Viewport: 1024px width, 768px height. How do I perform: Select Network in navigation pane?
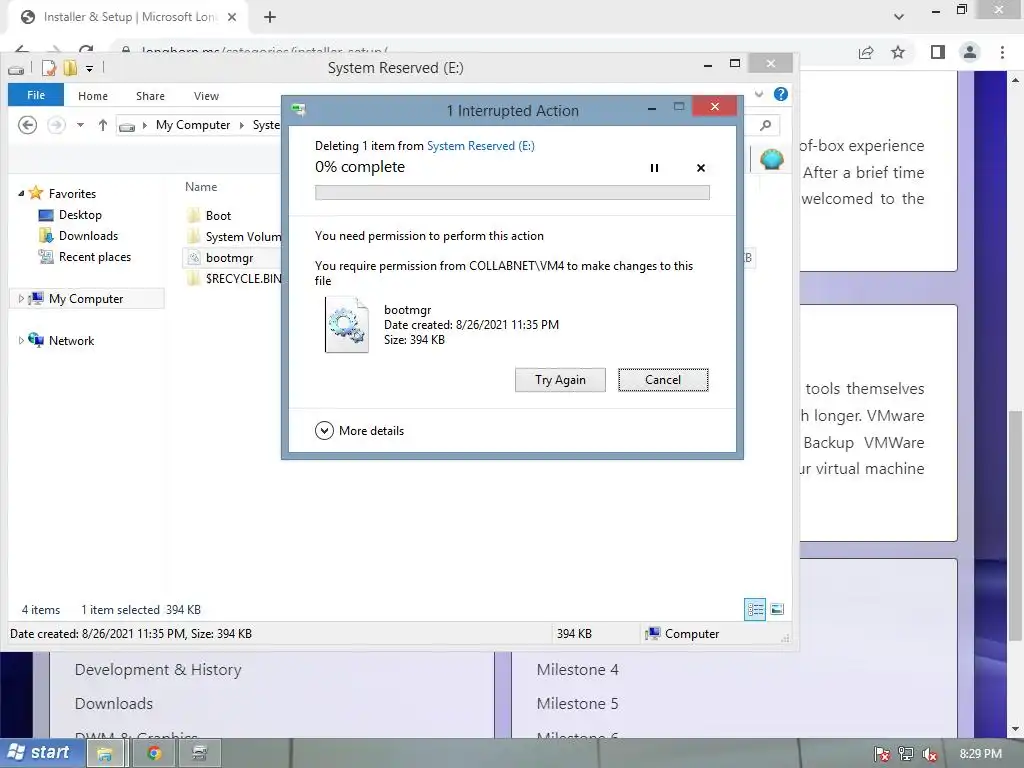(71, 340)
